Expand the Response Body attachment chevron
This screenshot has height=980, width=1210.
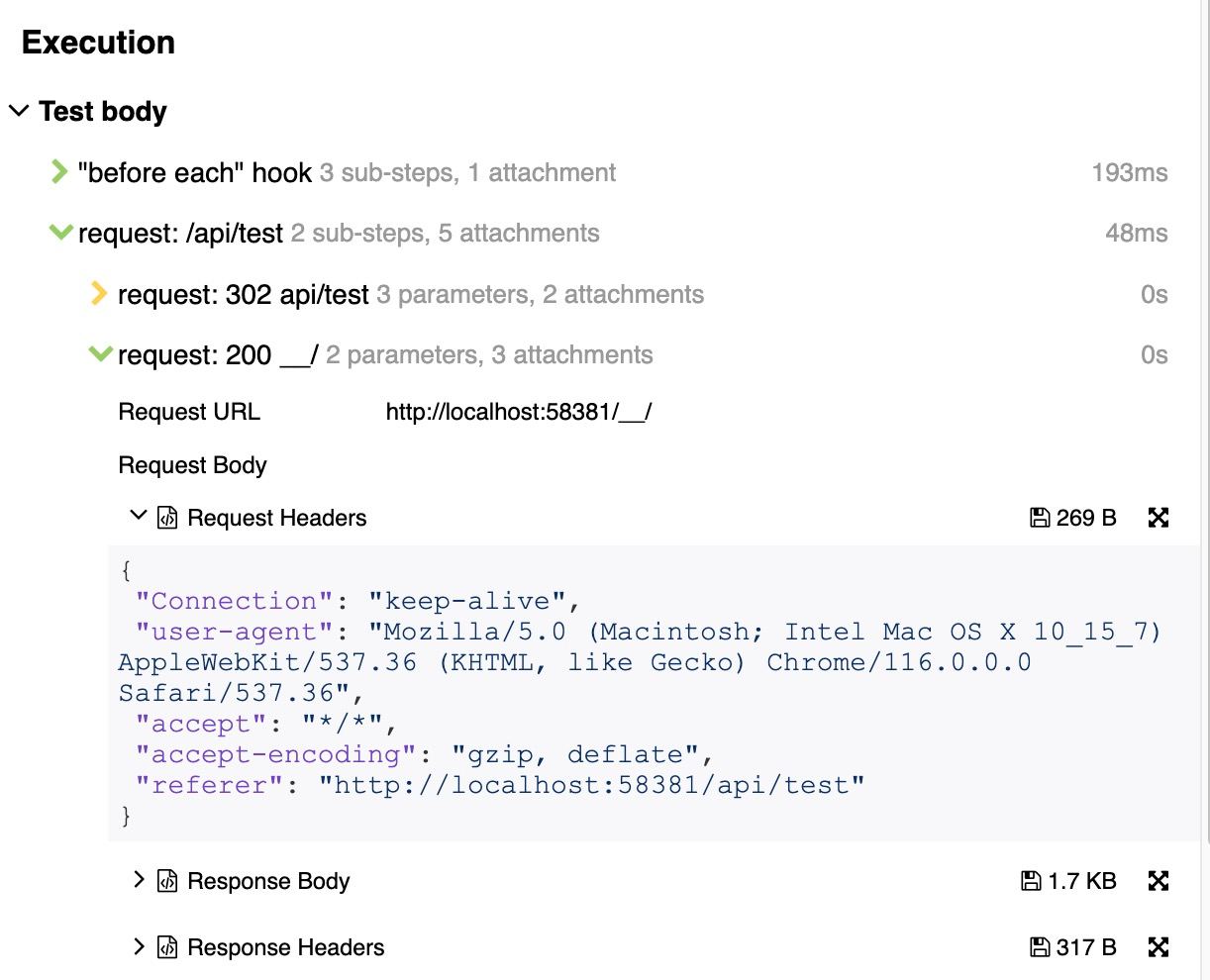coord(139,879)
